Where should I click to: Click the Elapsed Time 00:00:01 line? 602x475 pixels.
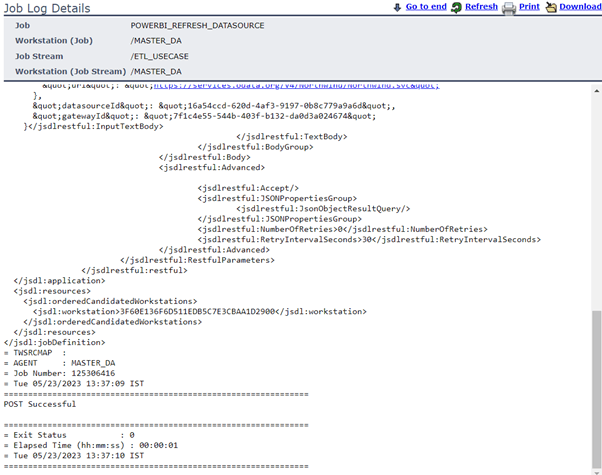(92, 445)
